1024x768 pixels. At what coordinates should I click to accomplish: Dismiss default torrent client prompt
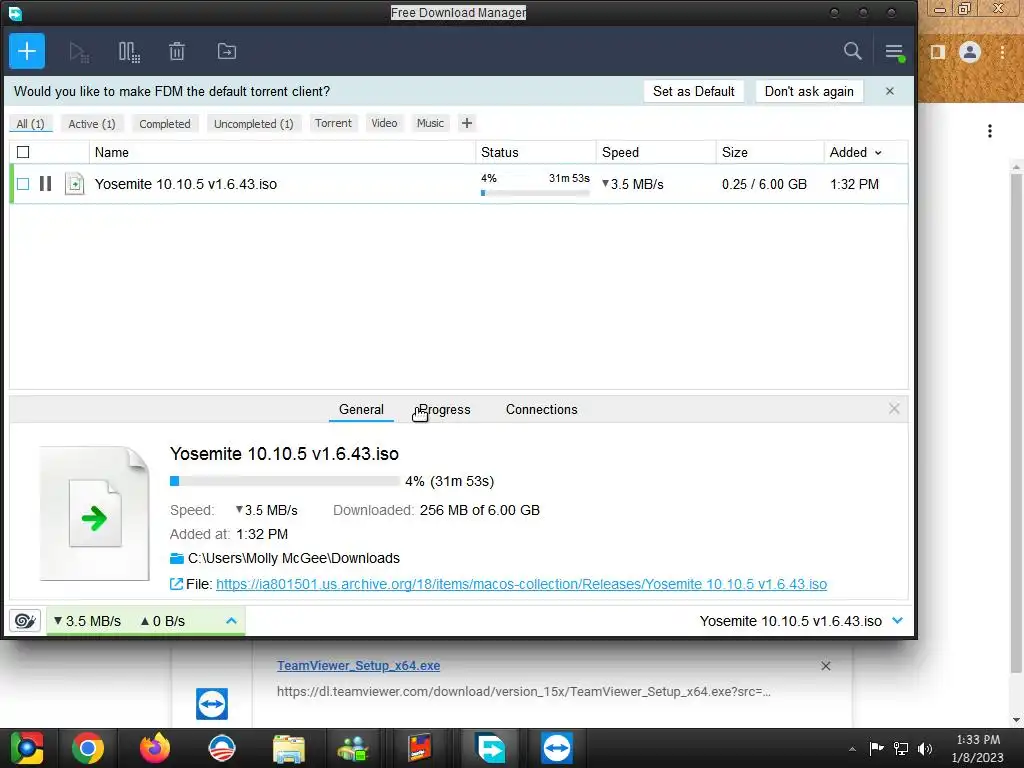click(889, 91)
